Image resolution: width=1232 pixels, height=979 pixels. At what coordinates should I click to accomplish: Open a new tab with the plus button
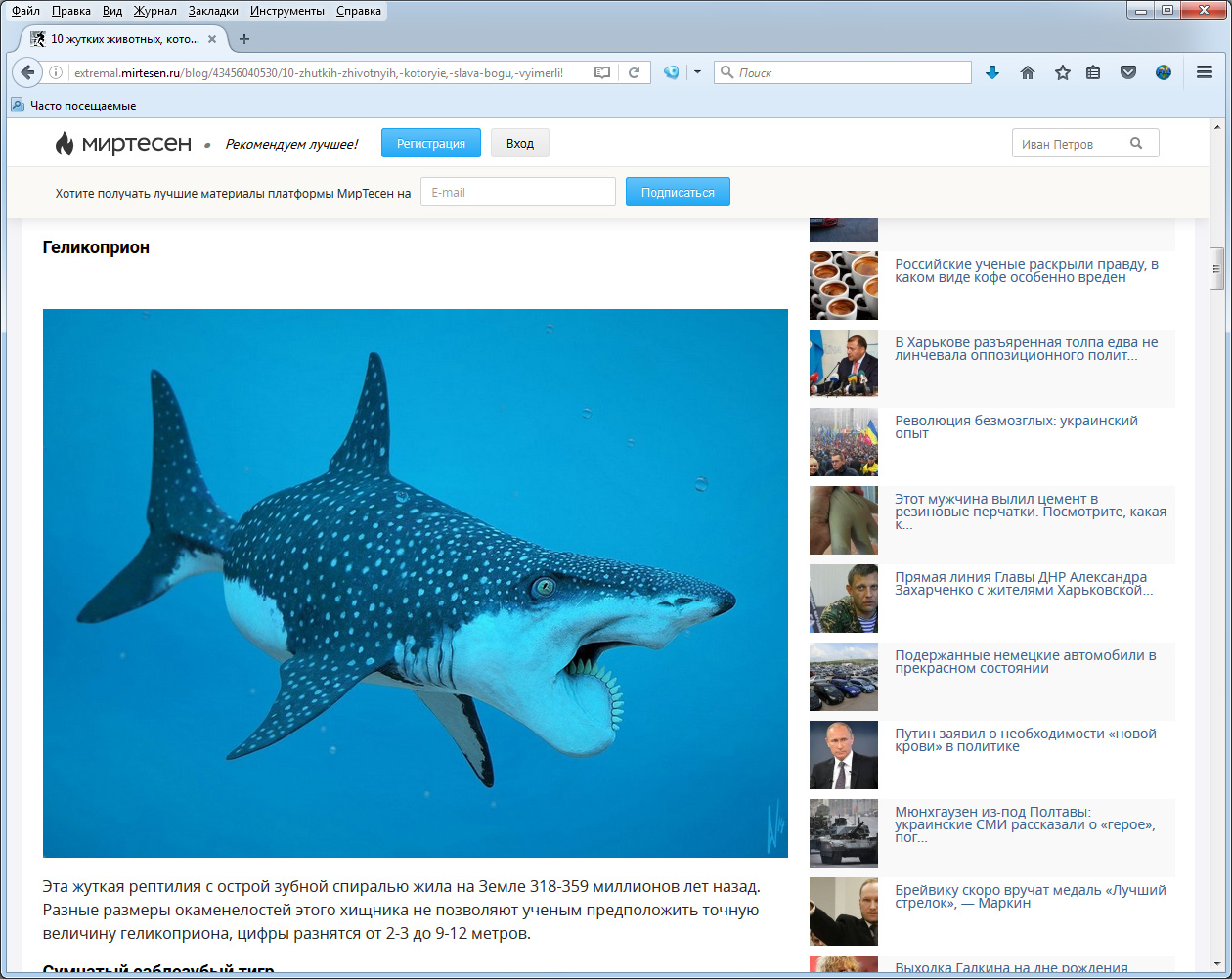point(244,39)
